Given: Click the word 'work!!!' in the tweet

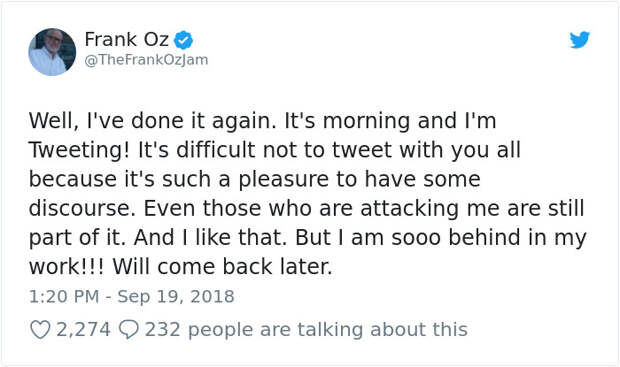Looking at the screenshot, I should pos(67,267).
